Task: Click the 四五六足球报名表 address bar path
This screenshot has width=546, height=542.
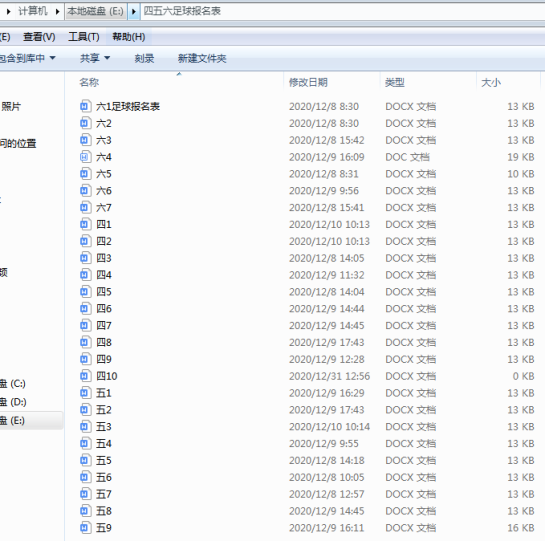Action: coord(182,11)
